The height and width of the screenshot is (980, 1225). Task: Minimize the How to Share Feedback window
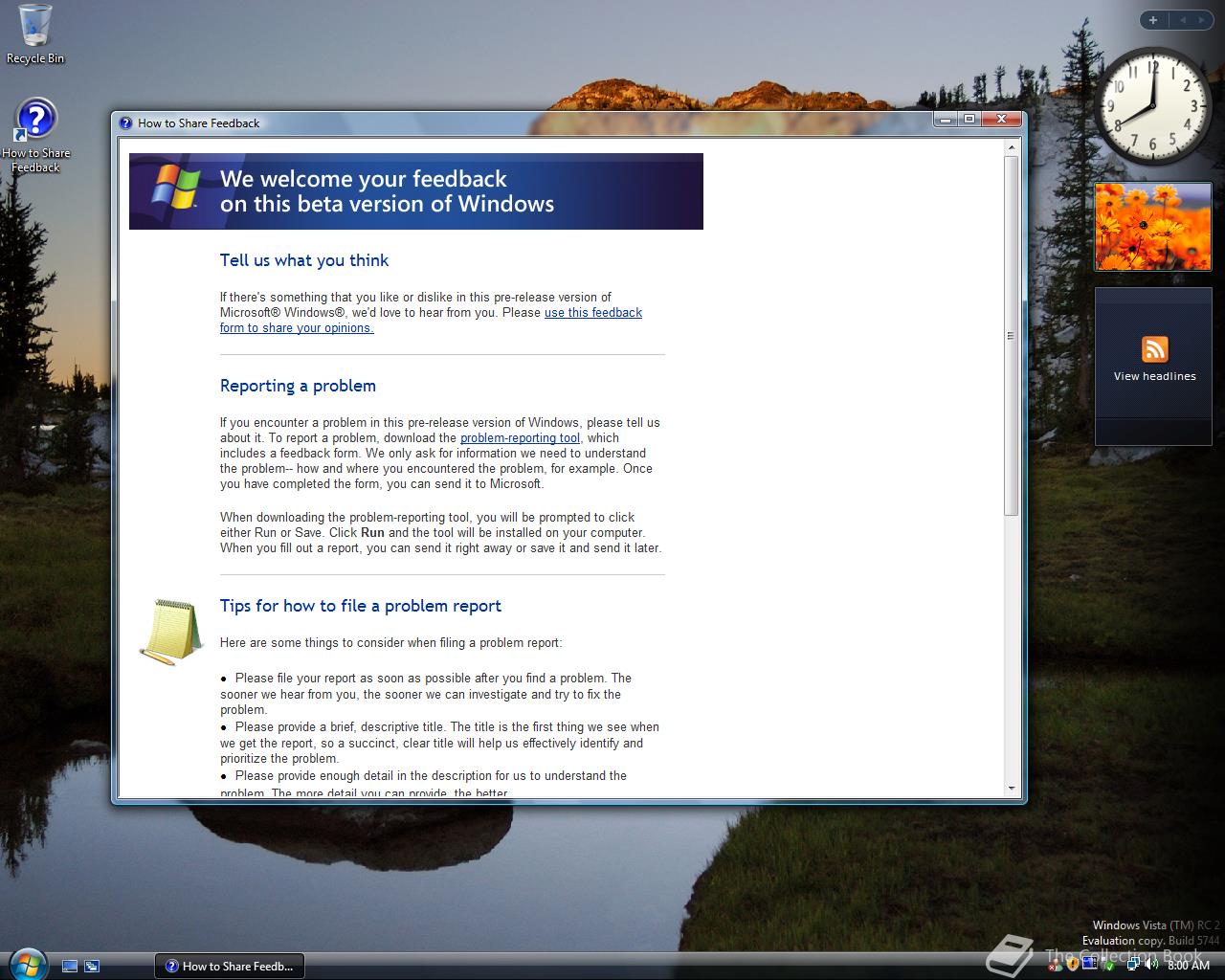coord(946,119)
